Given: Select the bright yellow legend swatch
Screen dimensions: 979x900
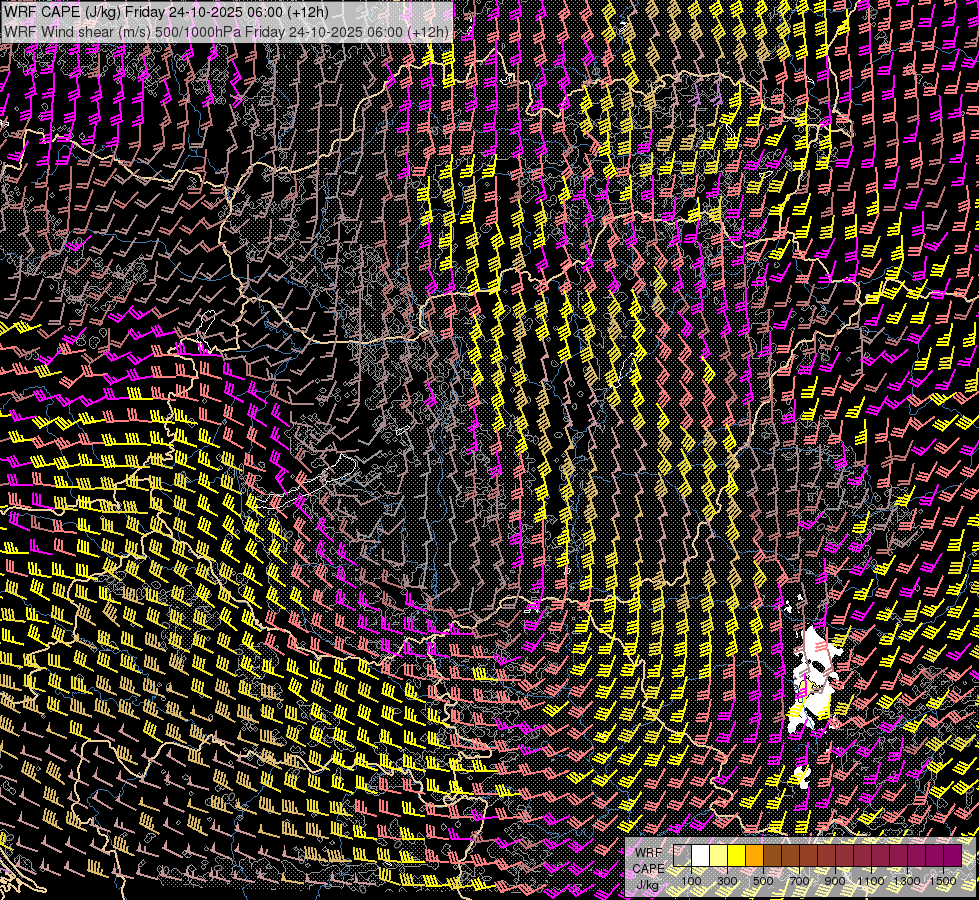Looking at the screenshot, I should pyautogui.click(x=737, y=855).
